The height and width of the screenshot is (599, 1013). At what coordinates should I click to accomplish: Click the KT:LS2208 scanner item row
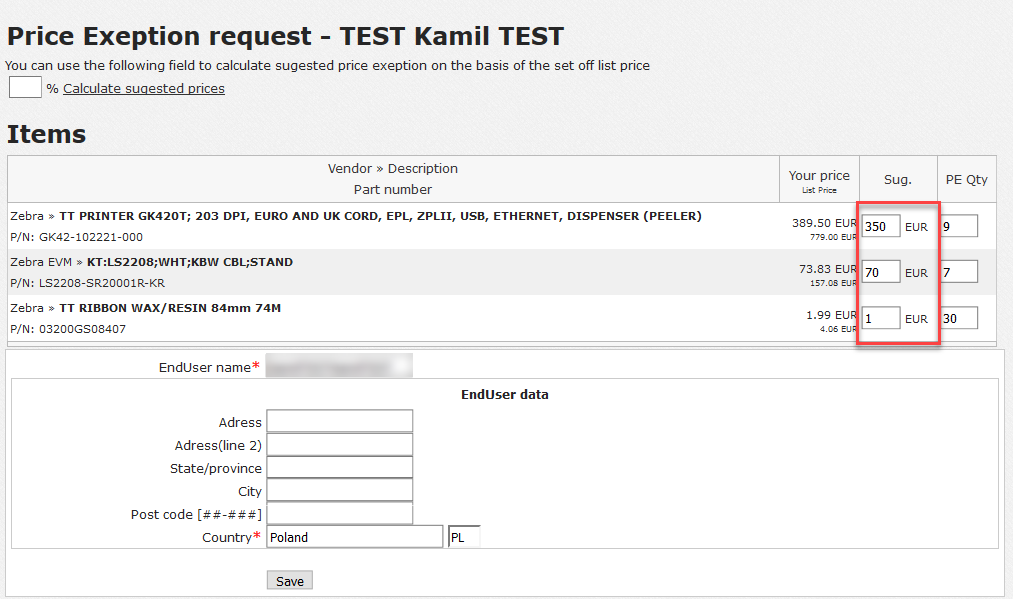click(393, 272)
